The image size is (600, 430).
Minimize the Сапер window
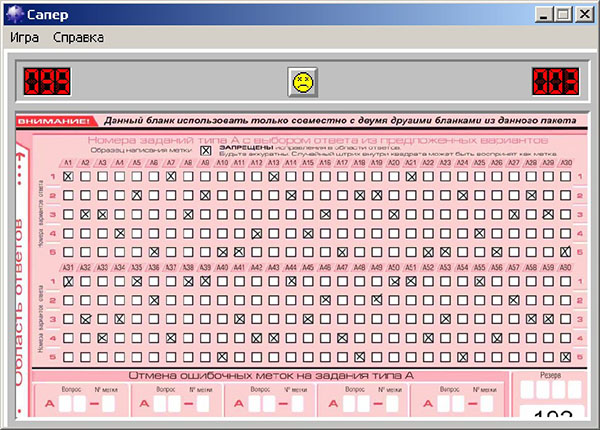(x=543, y=15)
